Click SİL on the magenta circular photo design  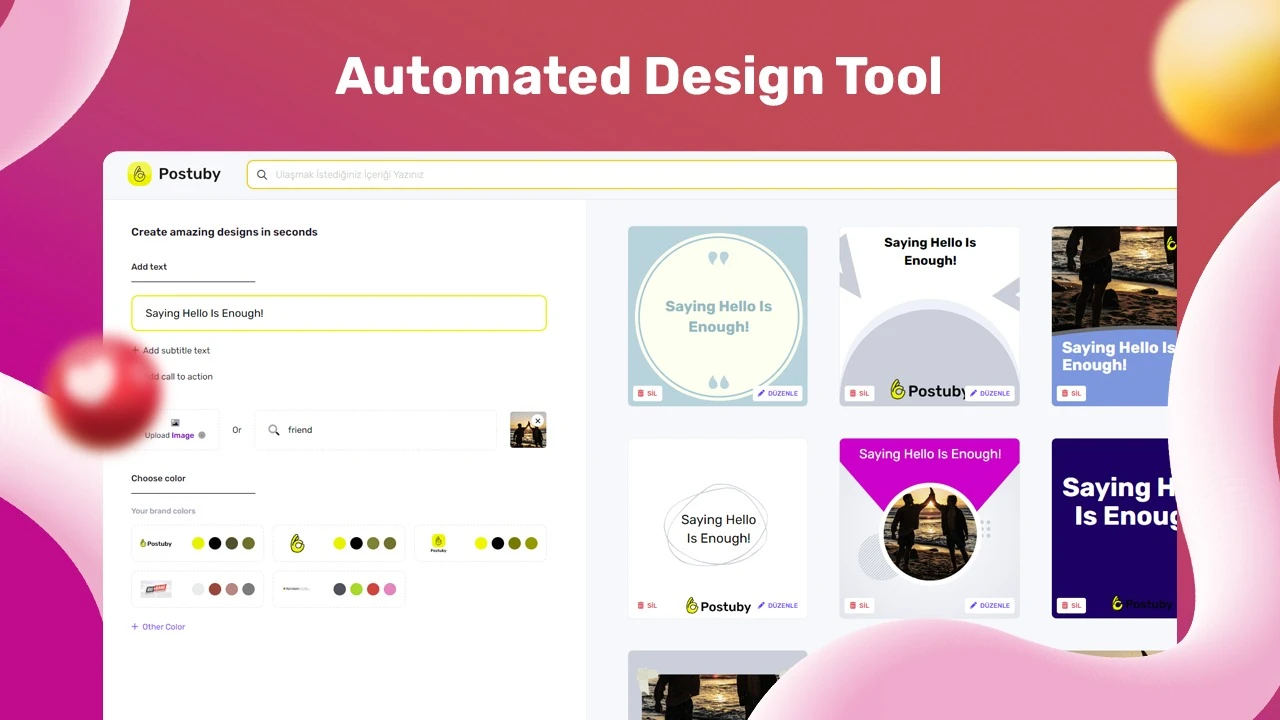pos(860,605)
